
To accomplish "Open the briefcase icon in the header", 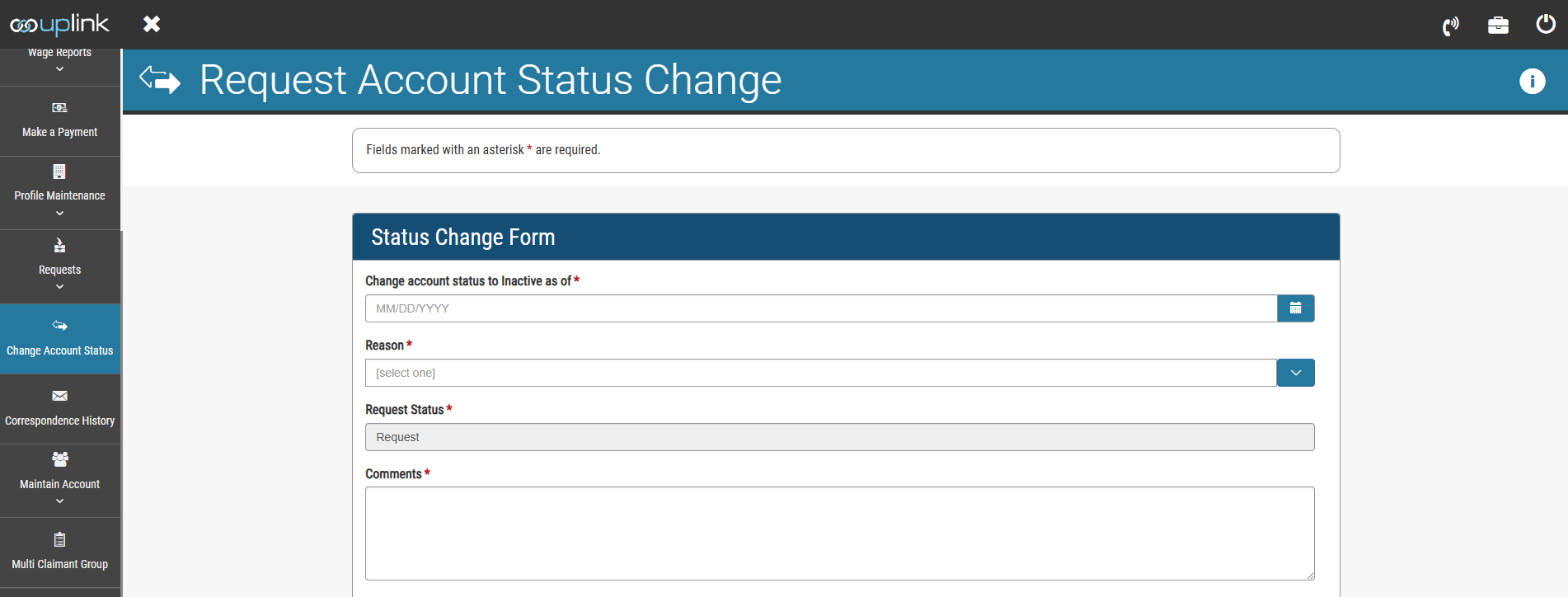I will tap(1498, 25).
